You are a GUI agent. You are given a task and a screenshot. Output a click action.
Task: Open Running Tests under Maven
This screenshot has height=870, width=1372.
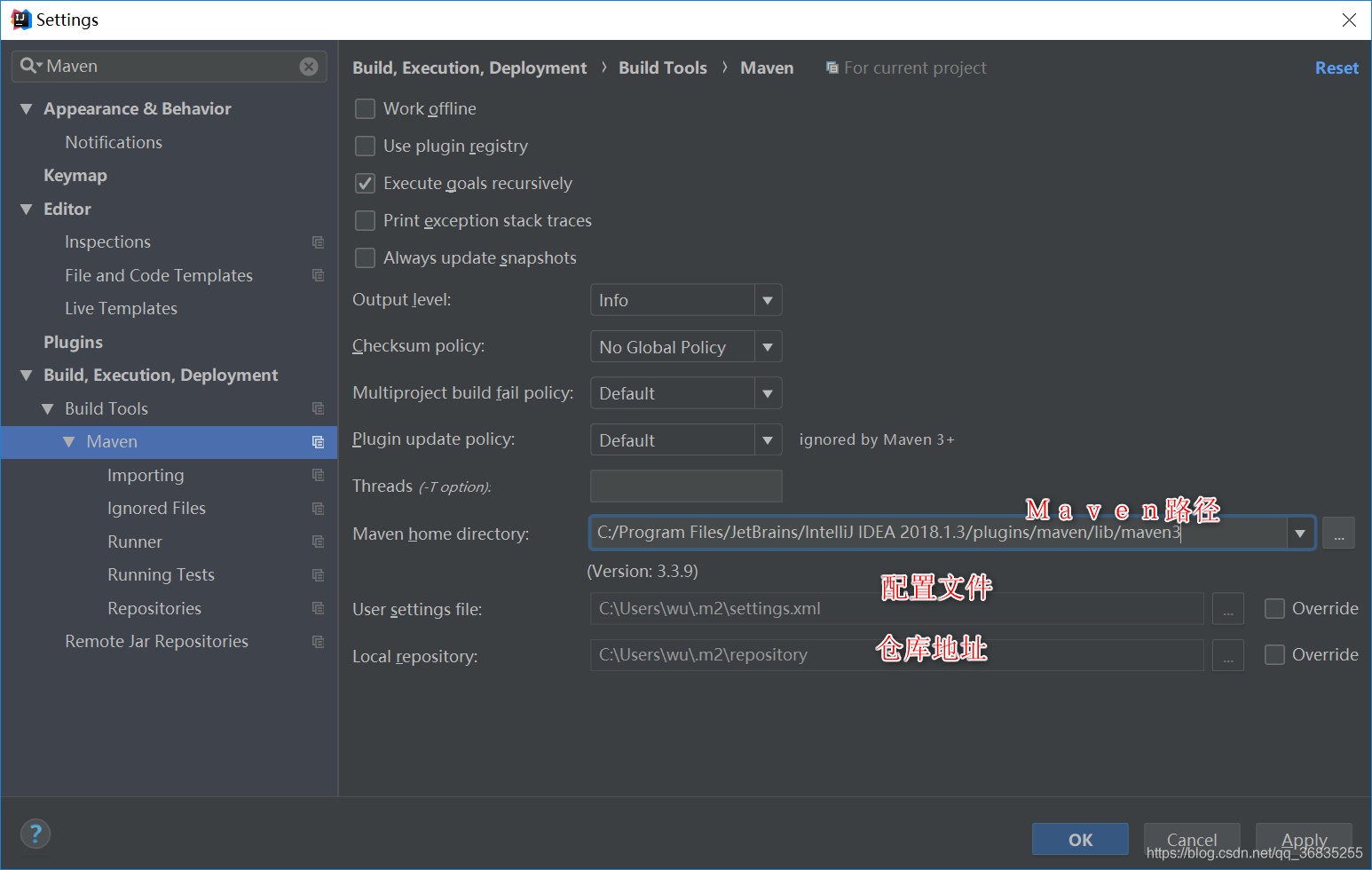click(161, 575)
